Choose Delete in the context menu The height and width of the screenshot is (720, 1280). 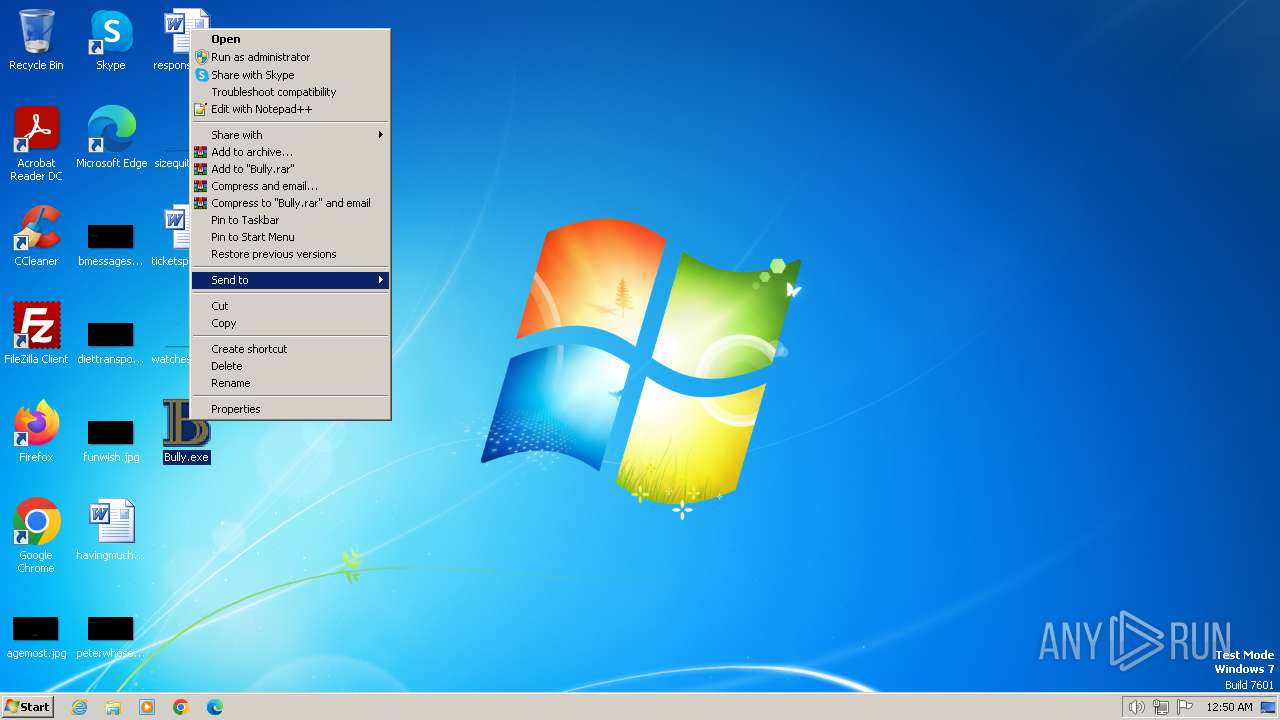click(290, 366)
